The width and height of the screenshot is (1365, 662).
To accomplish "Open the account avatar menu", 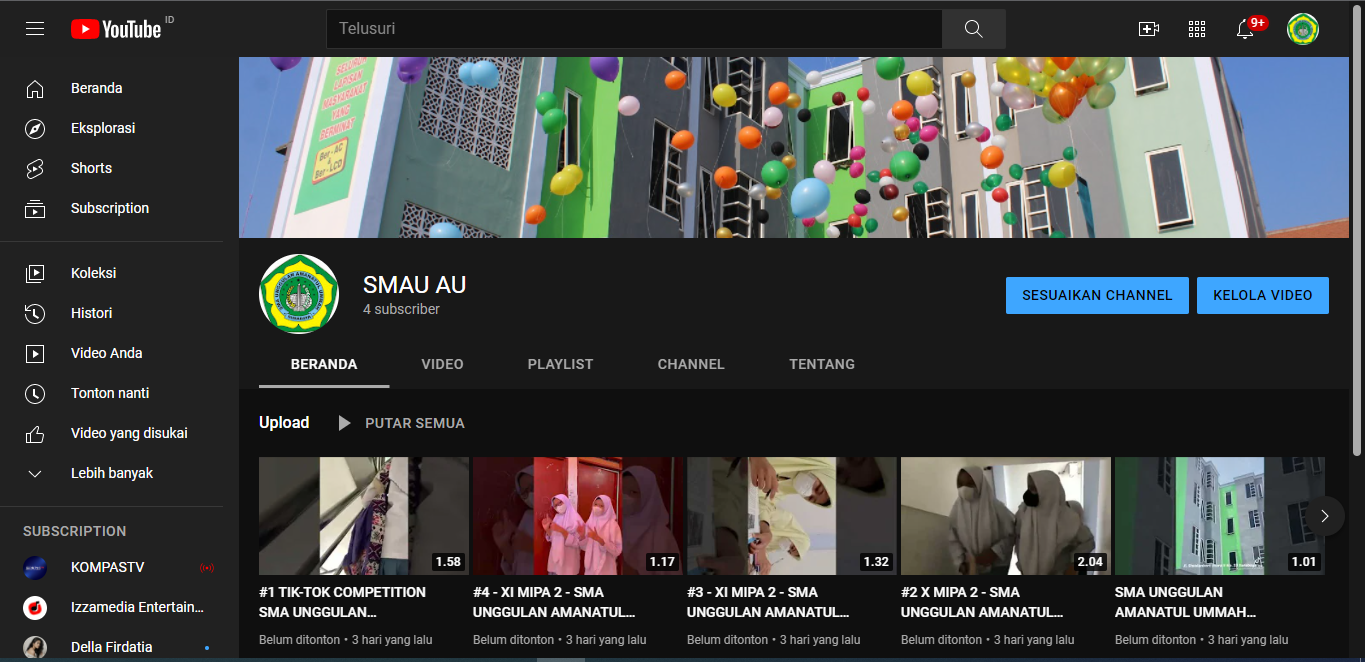I will (1302, 29).
